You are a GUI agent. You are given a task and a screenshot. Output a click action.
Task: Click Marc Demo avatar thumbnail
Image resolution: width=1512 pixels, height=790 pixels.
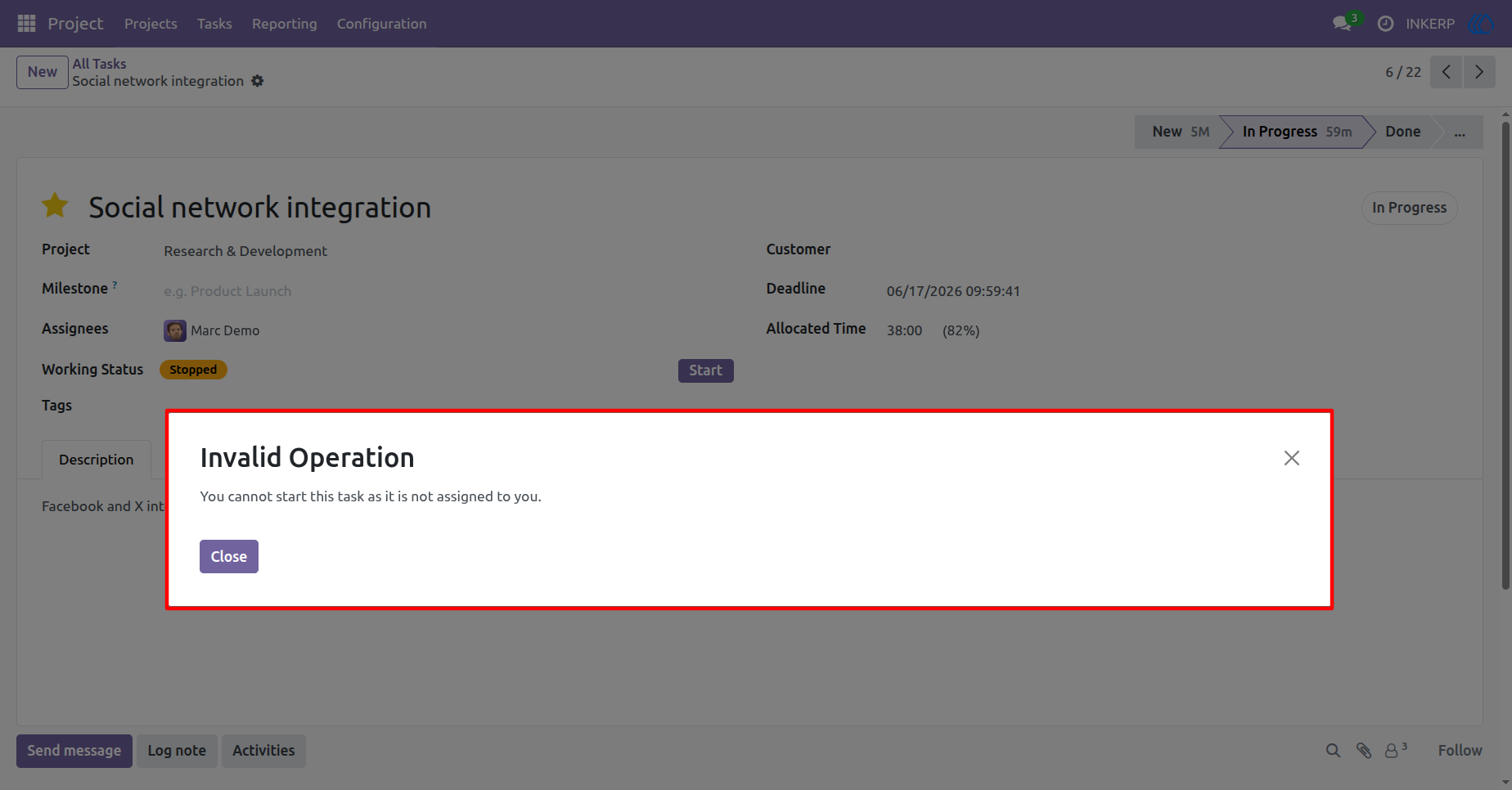175,330
